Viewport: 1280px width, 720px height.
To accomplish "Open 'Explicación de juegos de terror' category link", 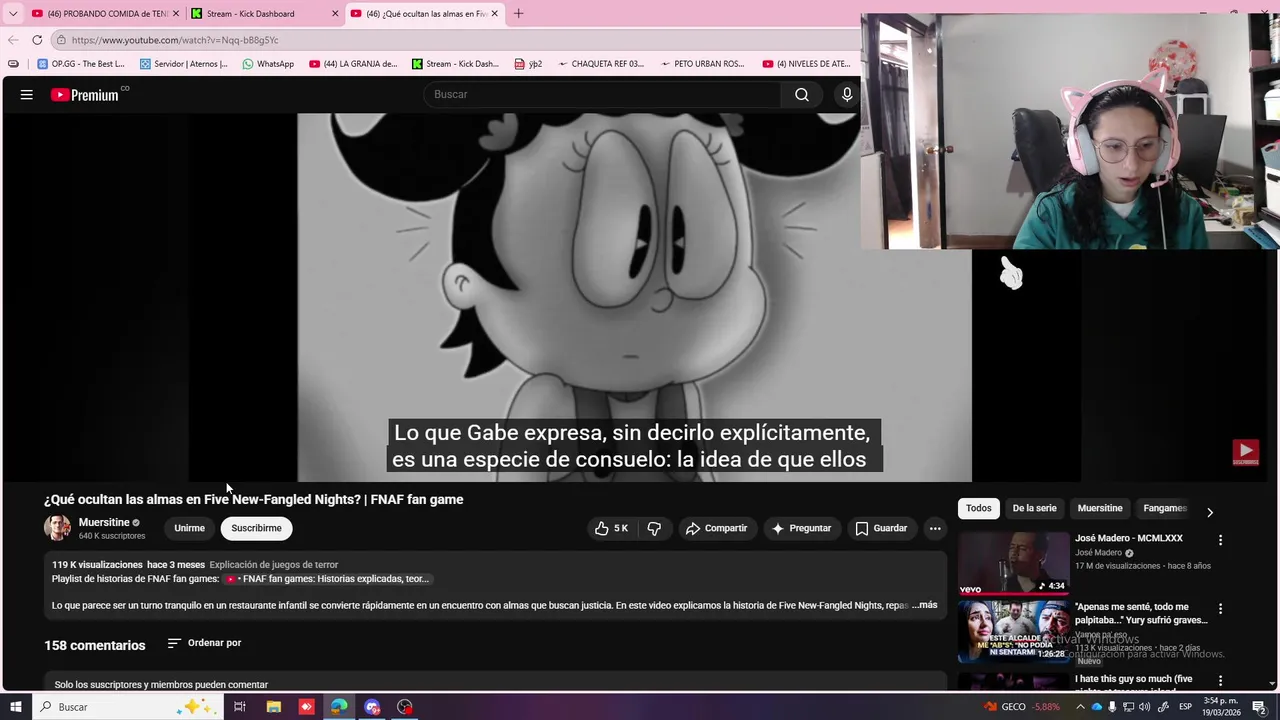I will point(274,565).
